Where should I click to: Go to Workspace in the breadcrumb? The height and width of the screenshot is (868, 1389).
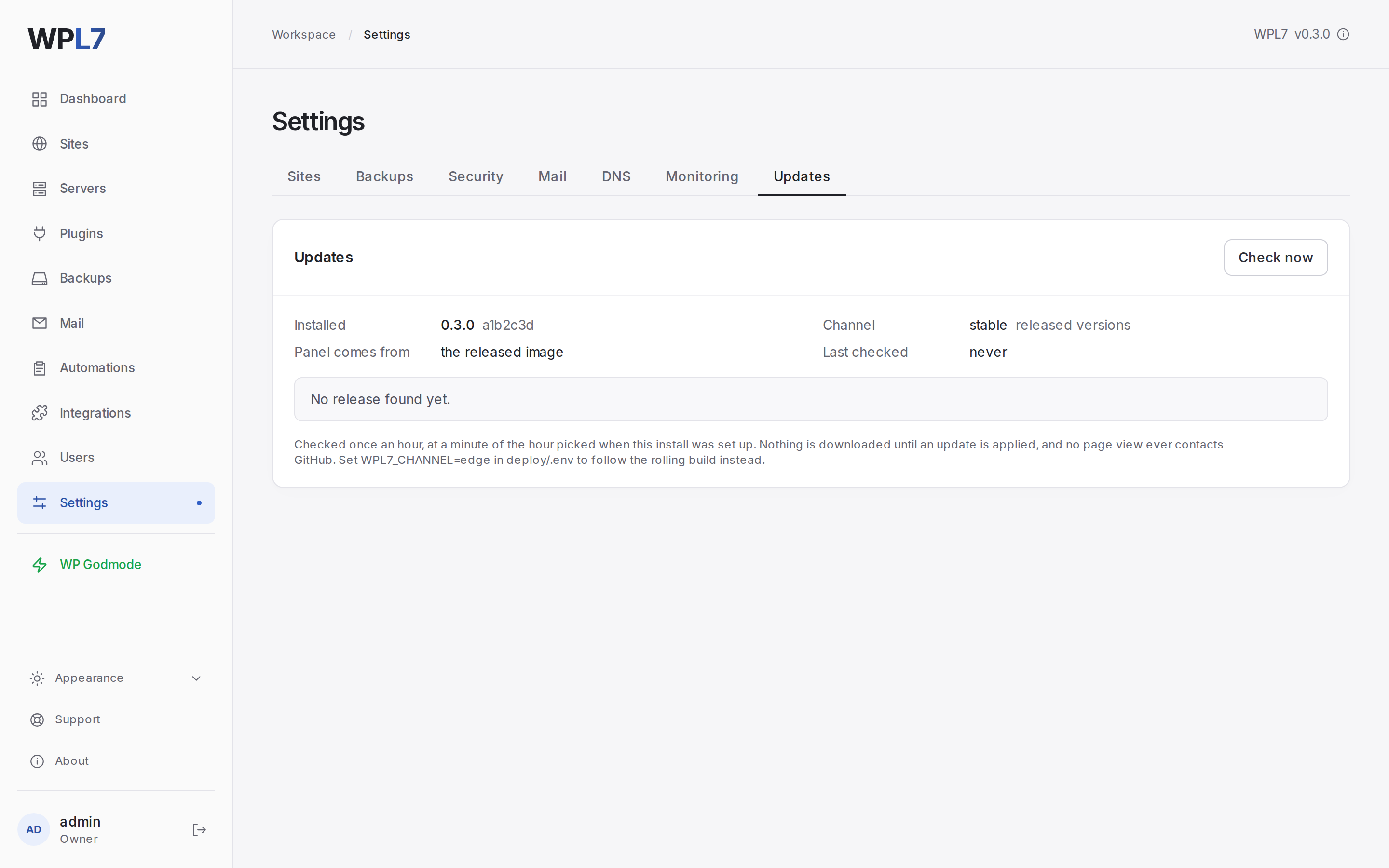tap(304, 34)
